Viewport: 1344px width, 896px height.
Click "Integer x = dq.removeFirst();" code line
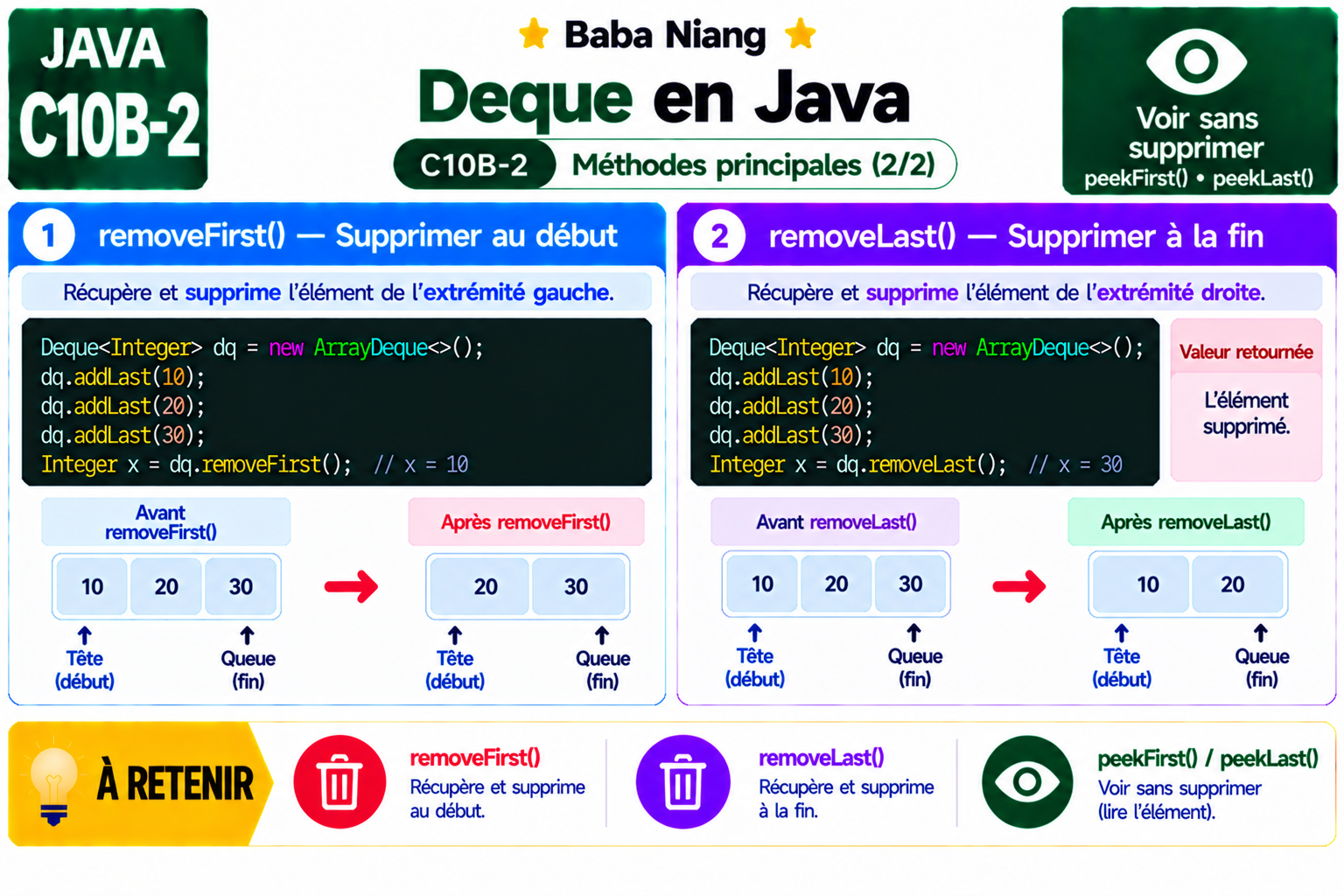pyautogui.click(x=196, y=465)
